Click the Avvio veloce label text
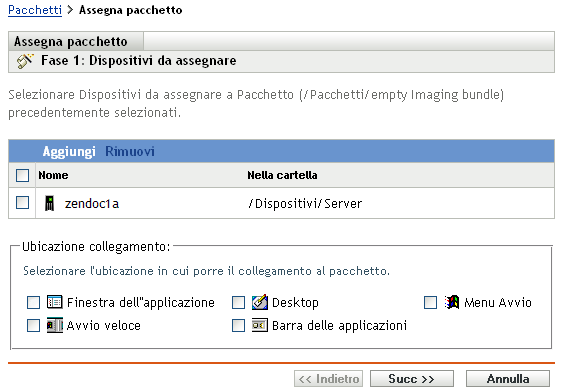The image size is (566, 392). tap(104, 326)
